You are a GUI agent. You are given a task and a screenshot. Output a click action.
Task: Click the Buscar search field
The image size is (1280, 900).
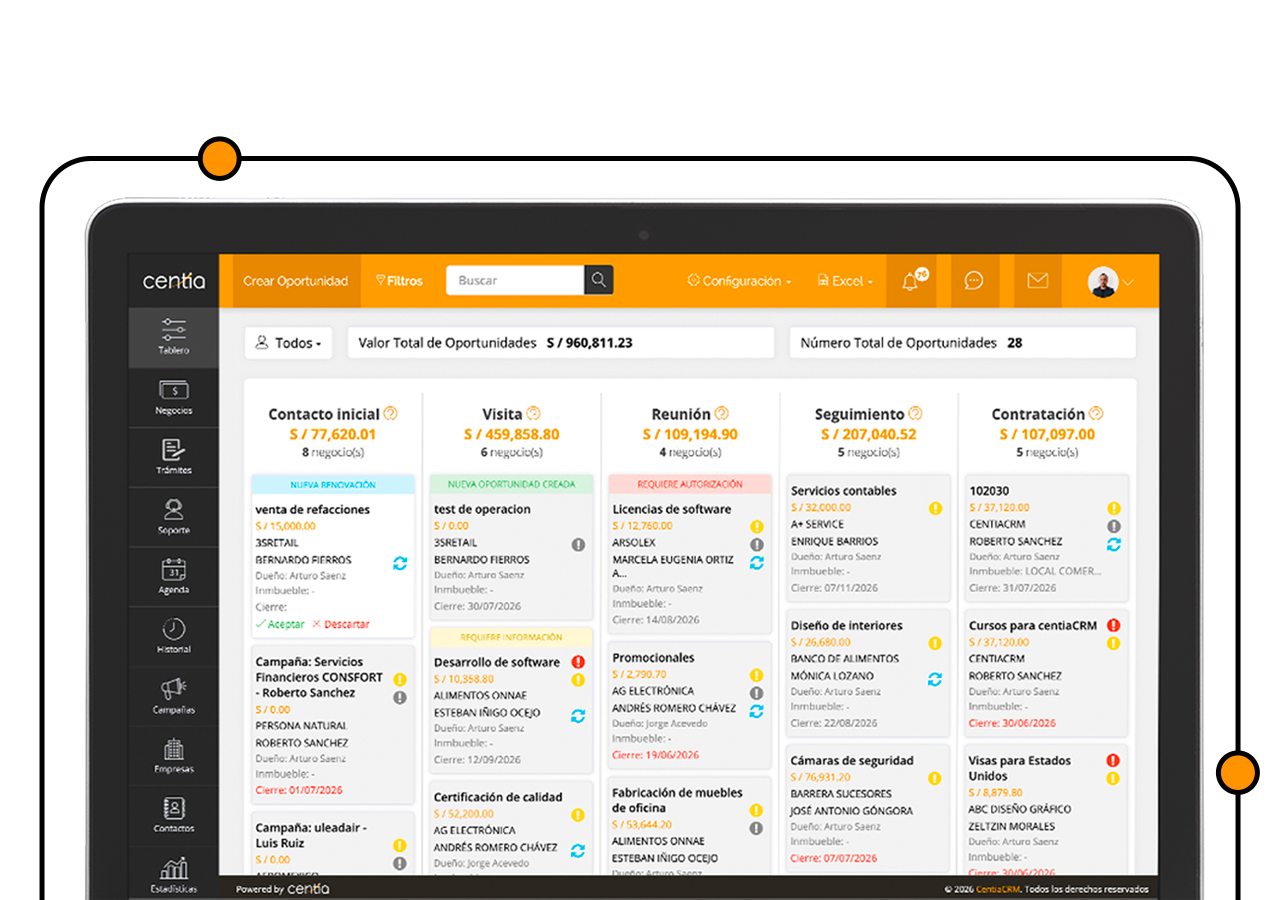pyautogui.click(x=515, y=280)
